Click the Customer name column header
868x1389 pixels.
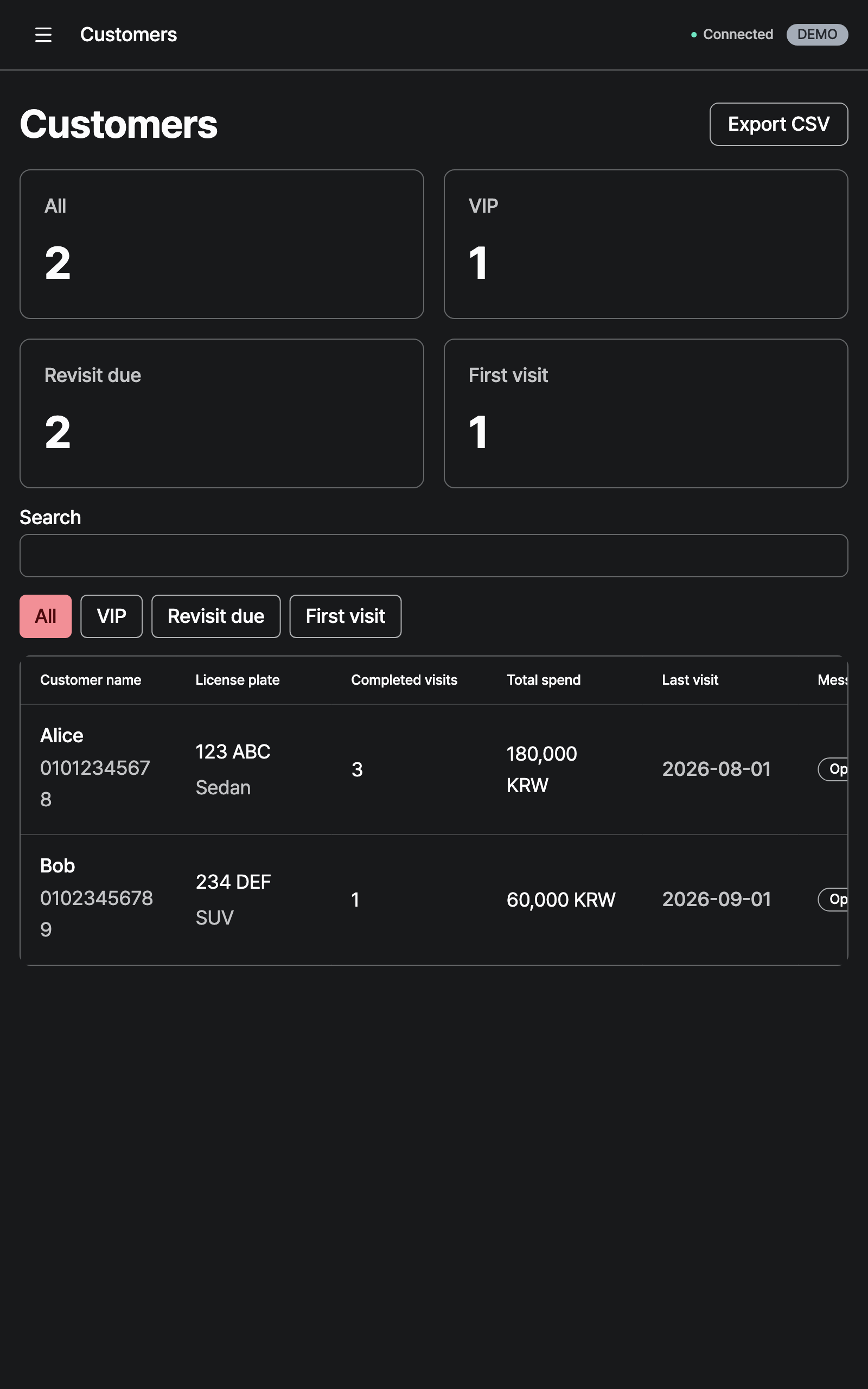(91, 679)
